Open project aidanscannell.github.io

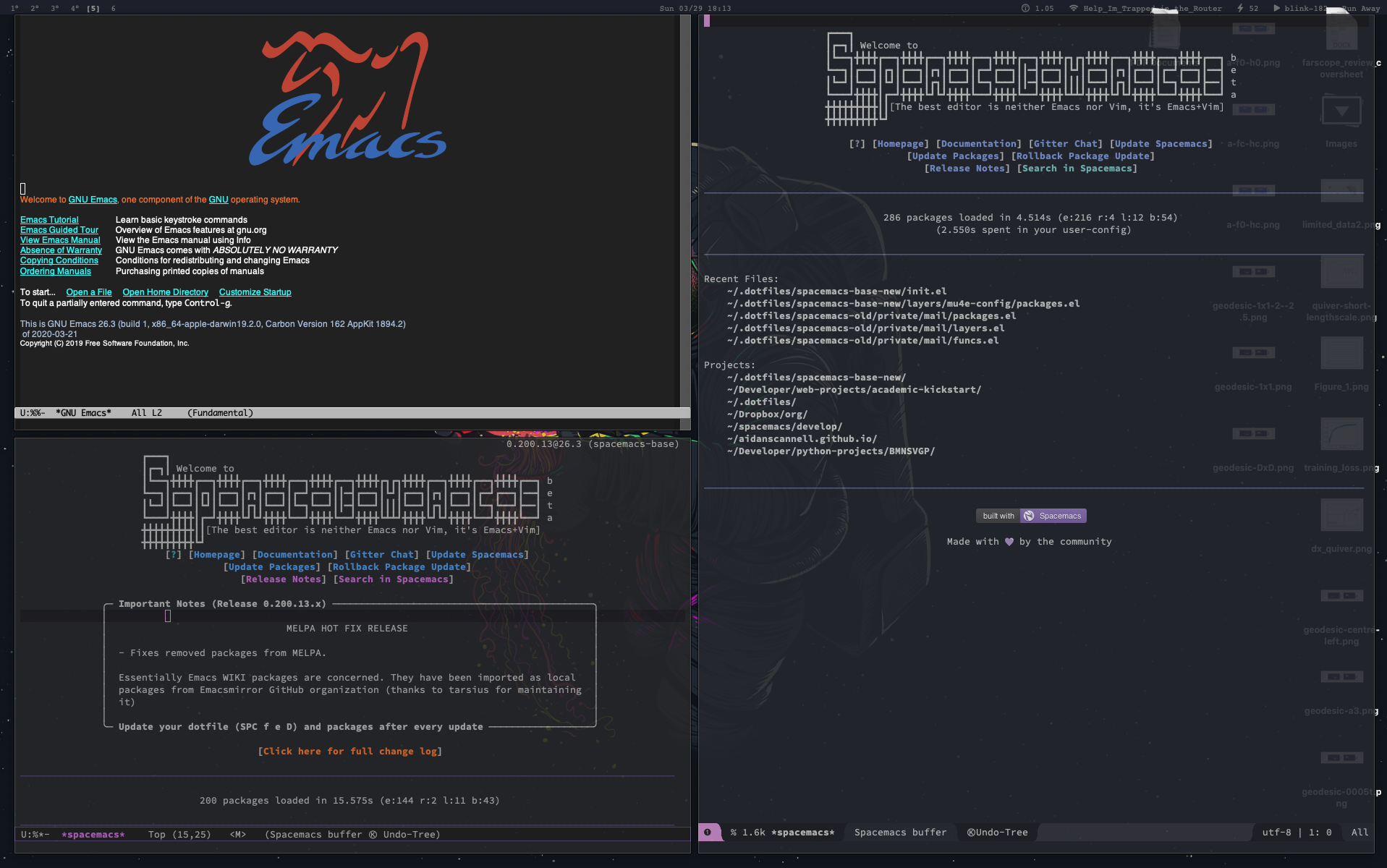coord(802,439)
